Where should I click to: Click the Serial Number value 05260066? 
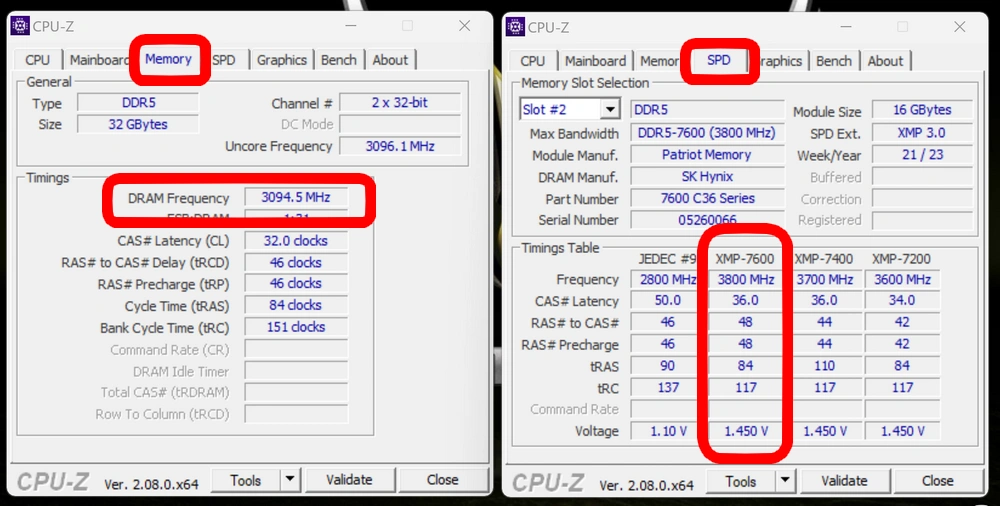click(x=707, y=220)
